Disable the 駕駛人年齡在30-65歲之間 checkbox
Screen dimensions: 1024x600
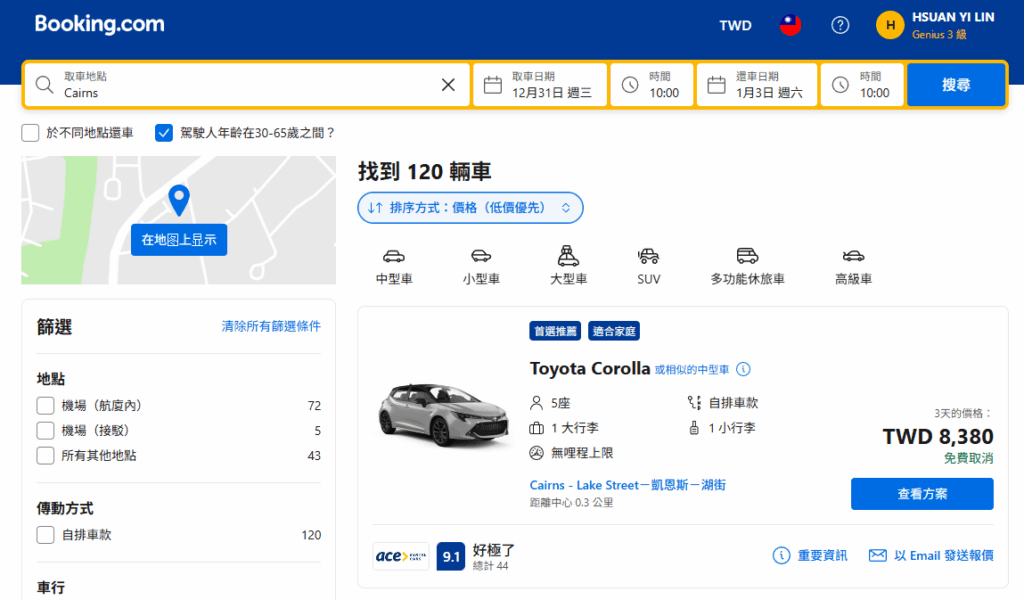tap(163, 132)
